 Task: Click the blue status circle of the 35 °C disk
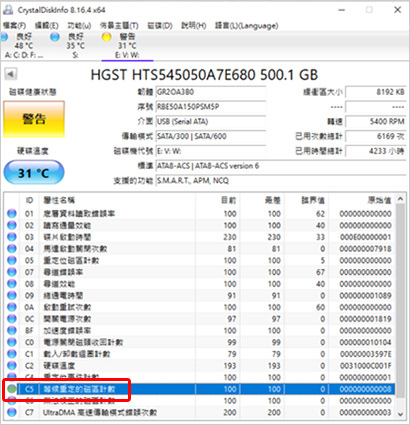click(55, 37)
